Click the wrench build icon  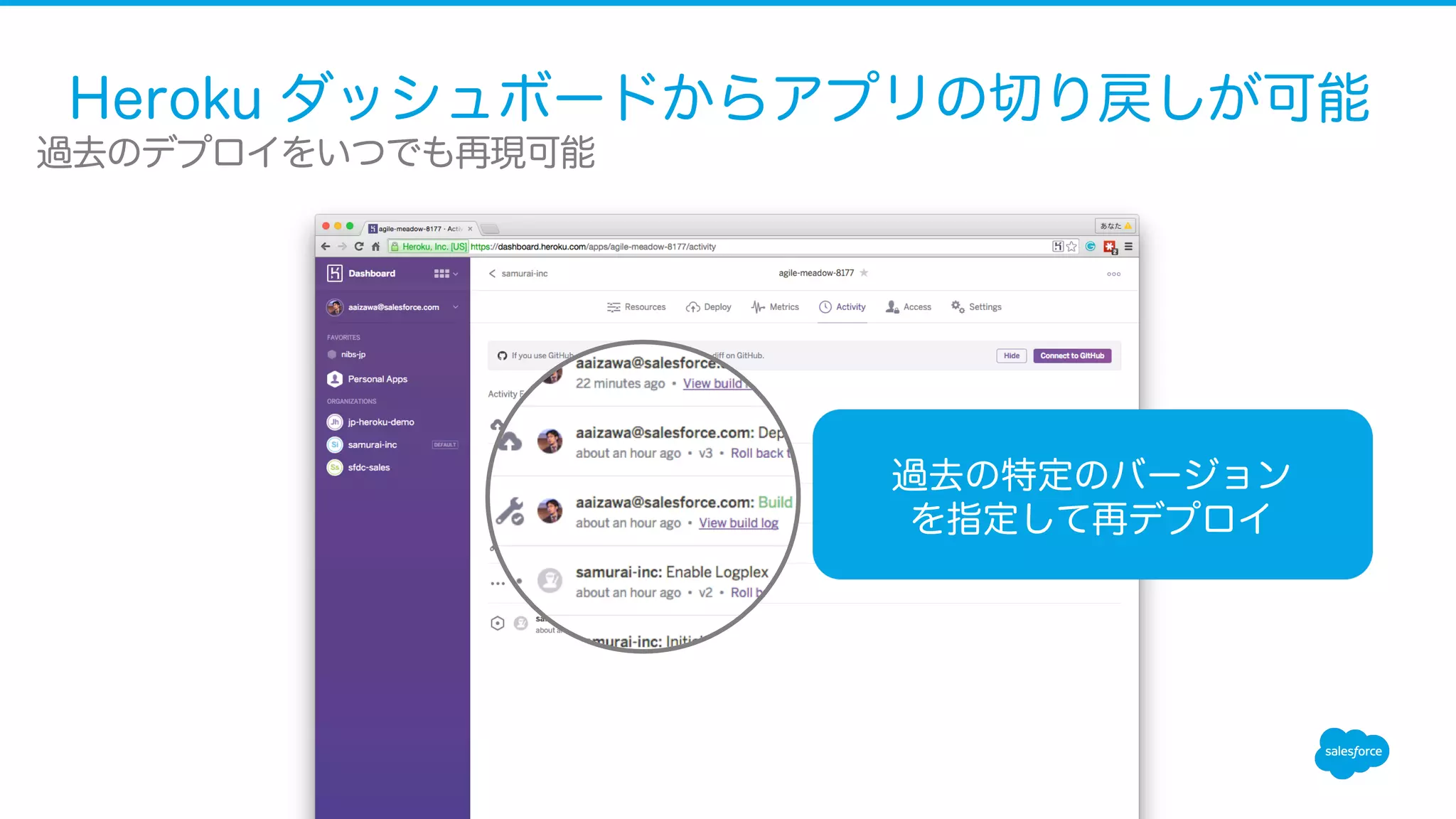click(x=510, y=510)
